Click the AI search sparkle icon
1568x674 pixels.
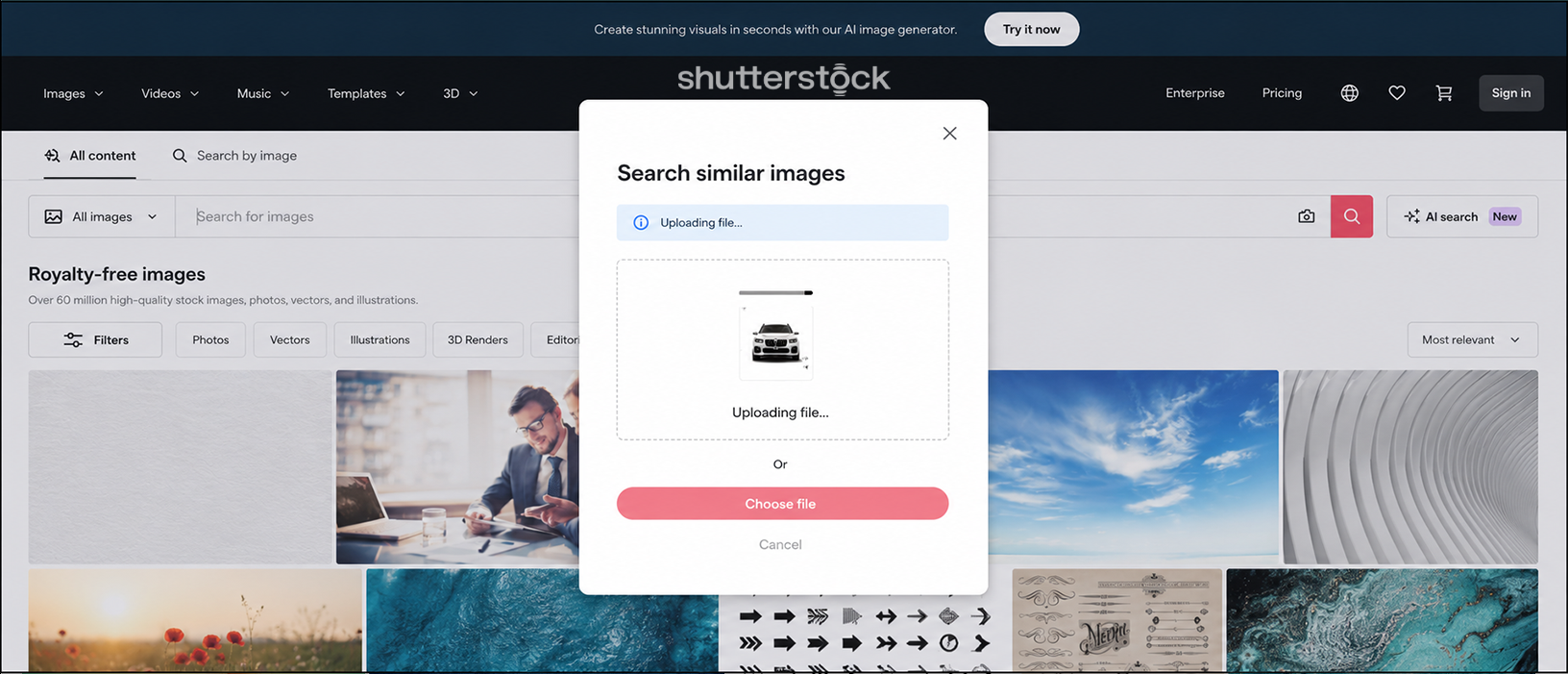[x=1411, y=216]
